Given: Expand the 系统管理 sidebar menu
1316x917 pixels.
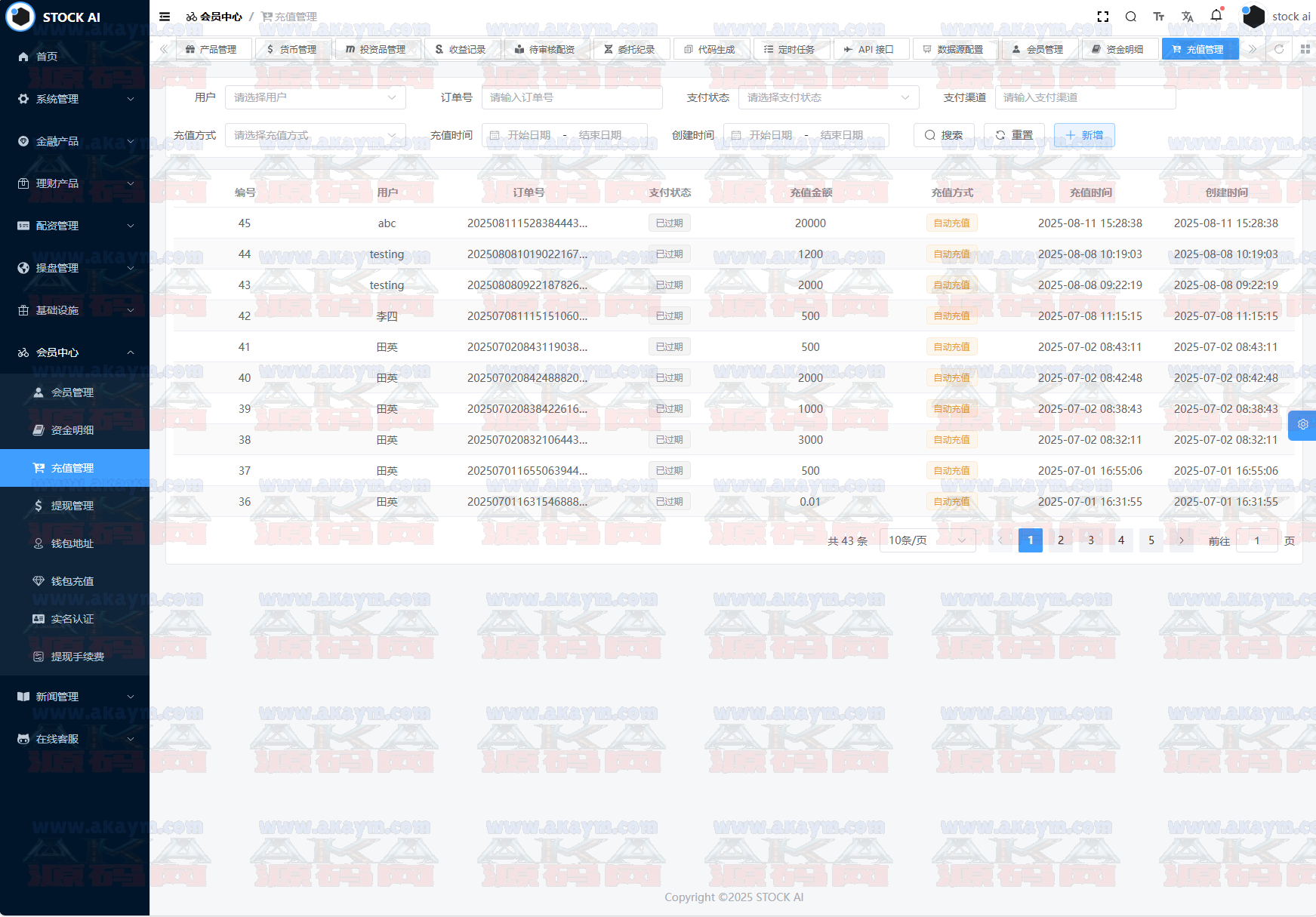Looking at the screenshot, I should [75, 99].
